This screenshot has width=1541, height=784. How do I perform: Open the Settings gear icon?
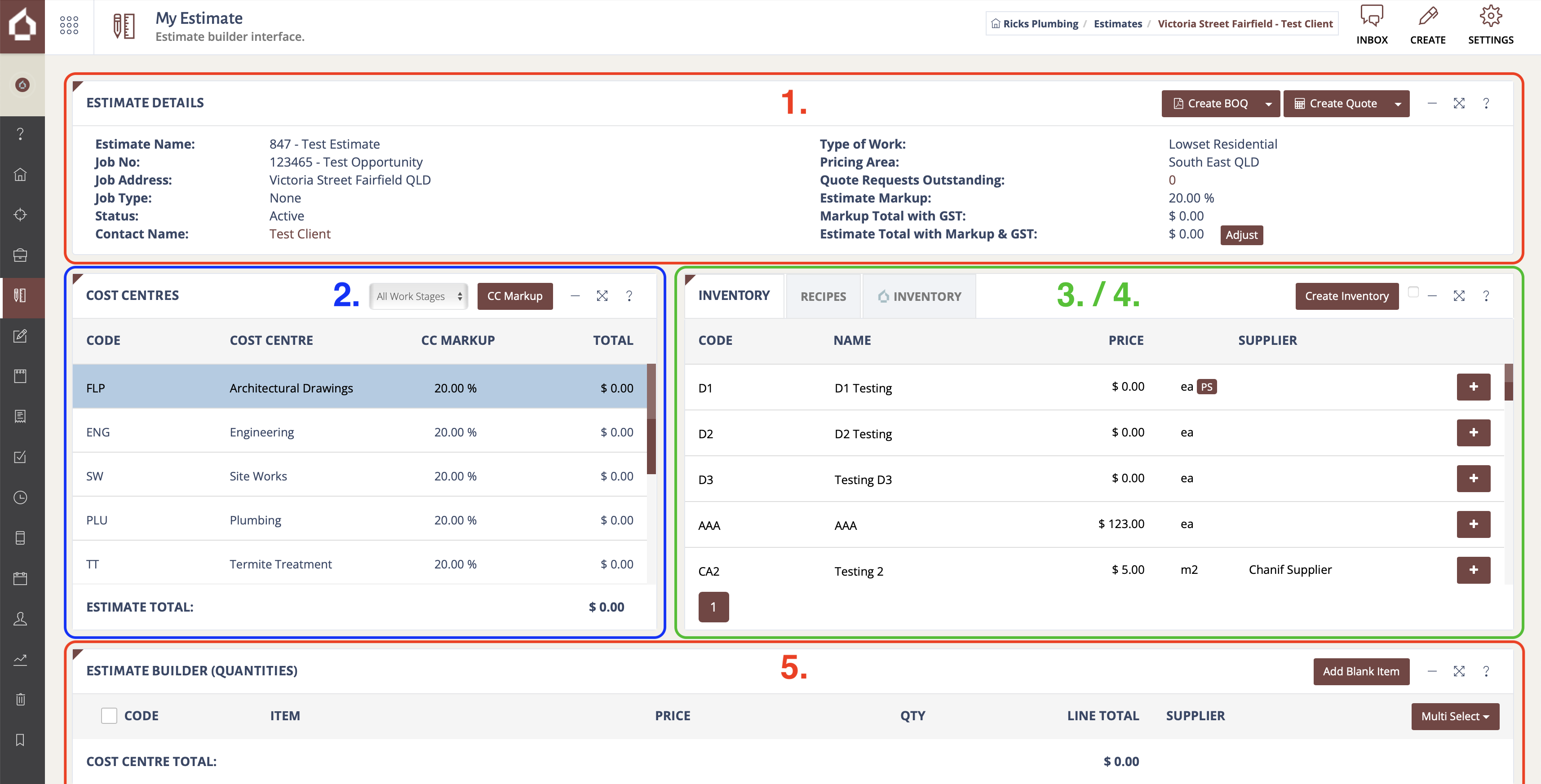(1490, 17)
